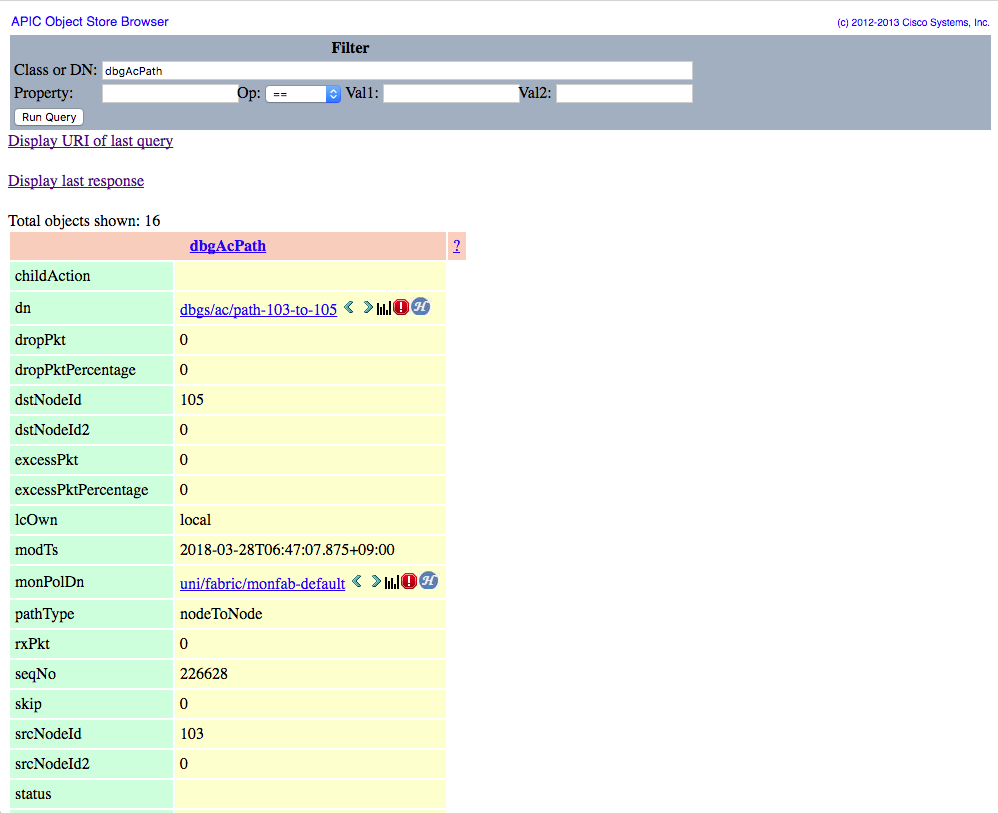The image size is (998, 813).
Task: Click the parent arrow icon in dn row
Action: [349, 308]
